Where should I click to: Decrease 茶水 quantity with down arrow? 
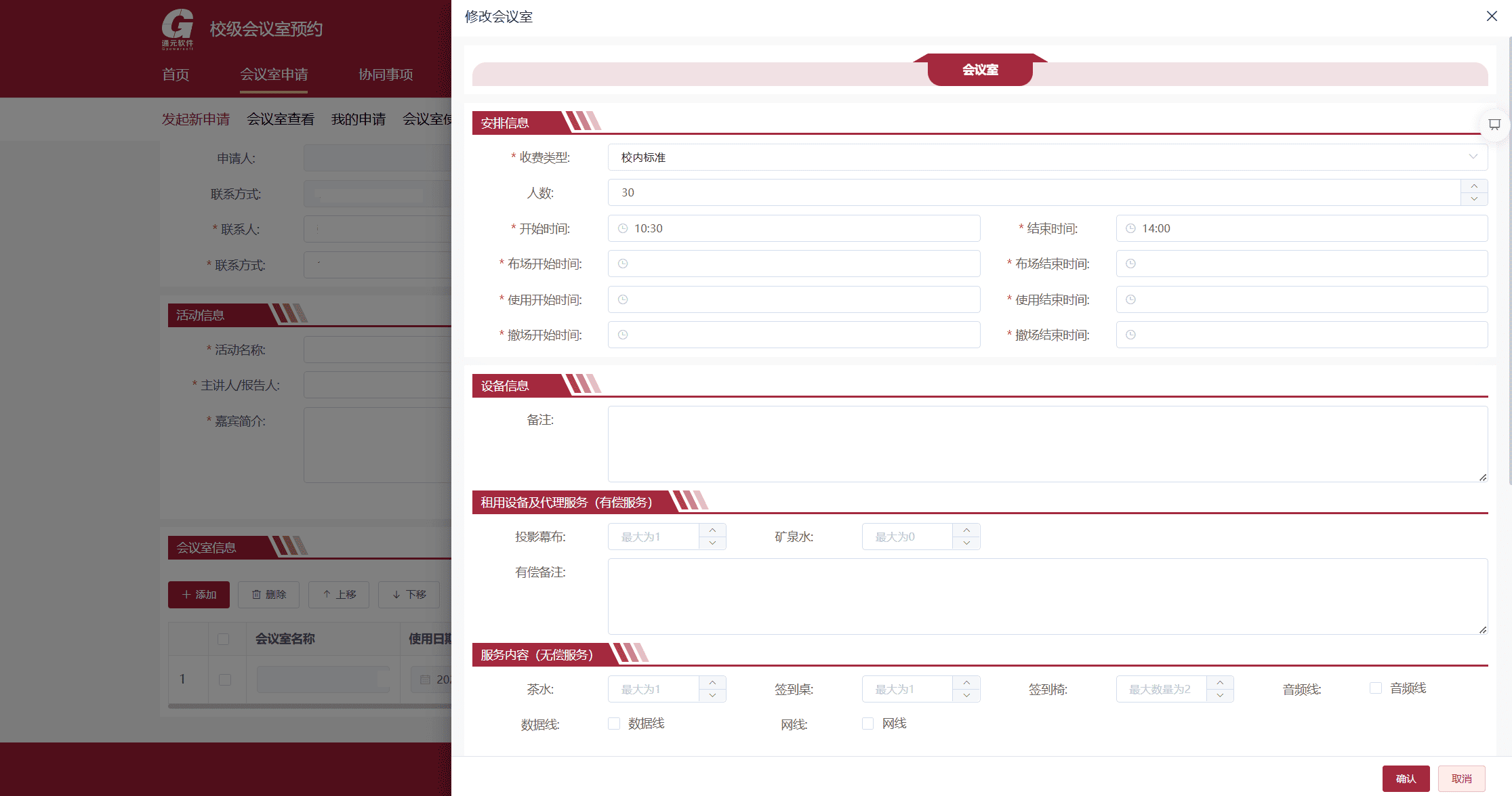click(x=712, y=696)
